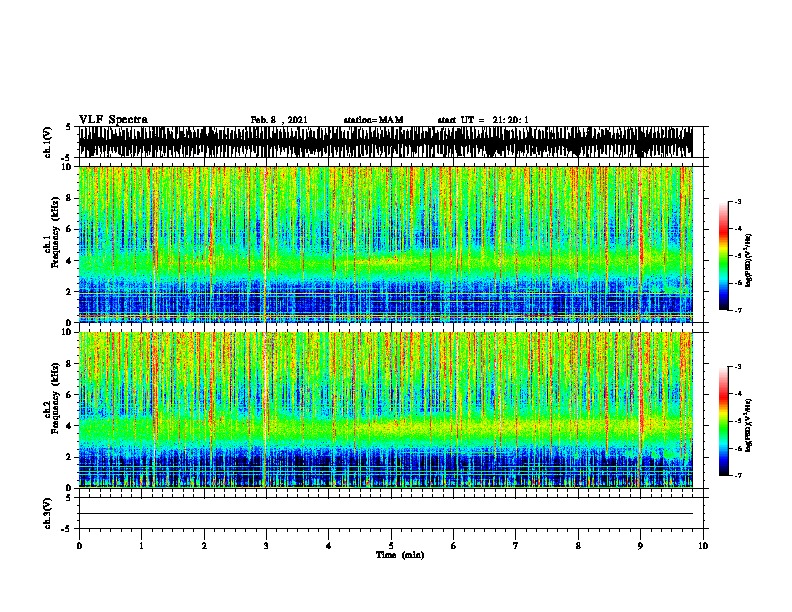Click the ch.1 spectrogram color bar

724,256
